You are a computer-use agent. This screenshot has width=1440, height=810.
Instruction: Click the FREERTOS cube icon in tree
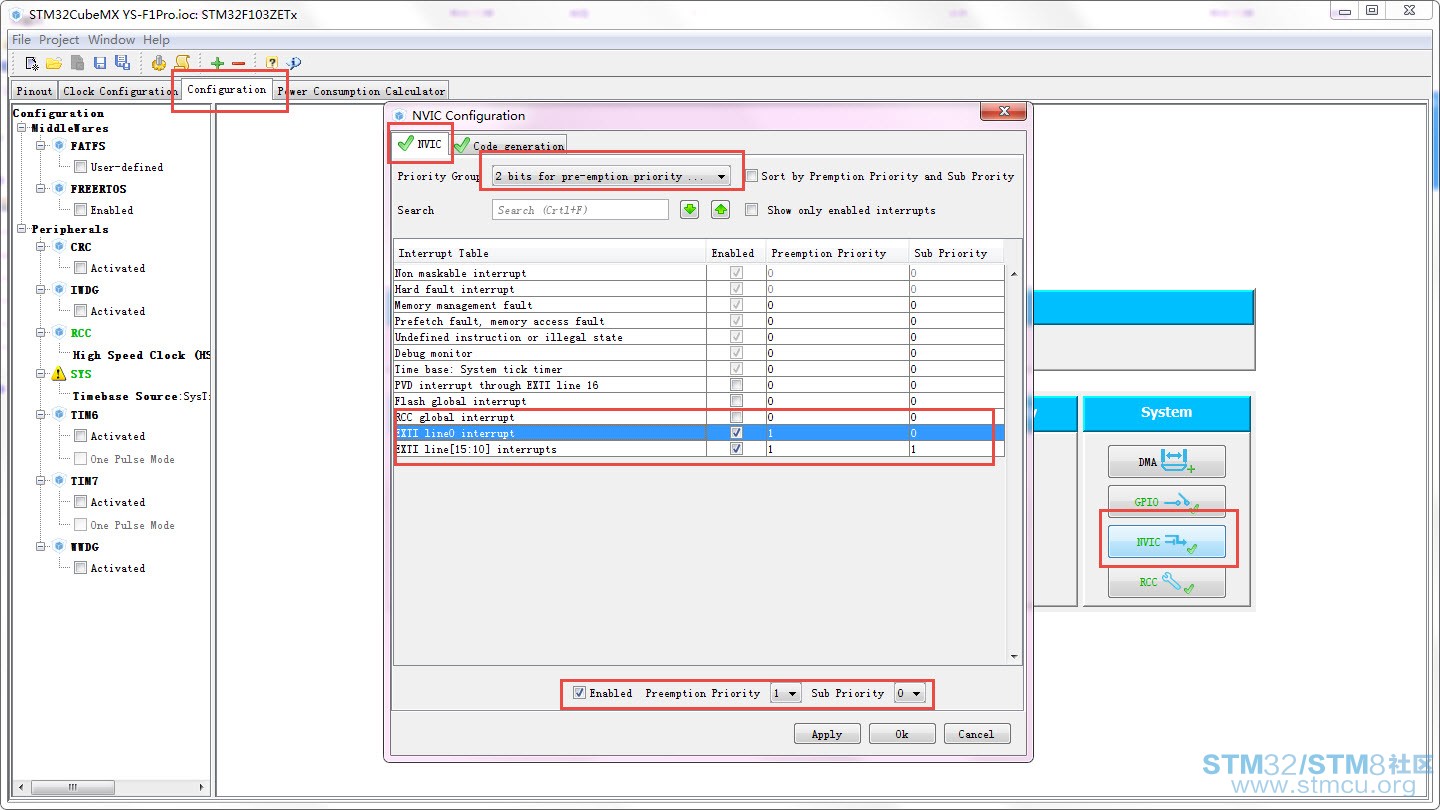tap(59, 189)
